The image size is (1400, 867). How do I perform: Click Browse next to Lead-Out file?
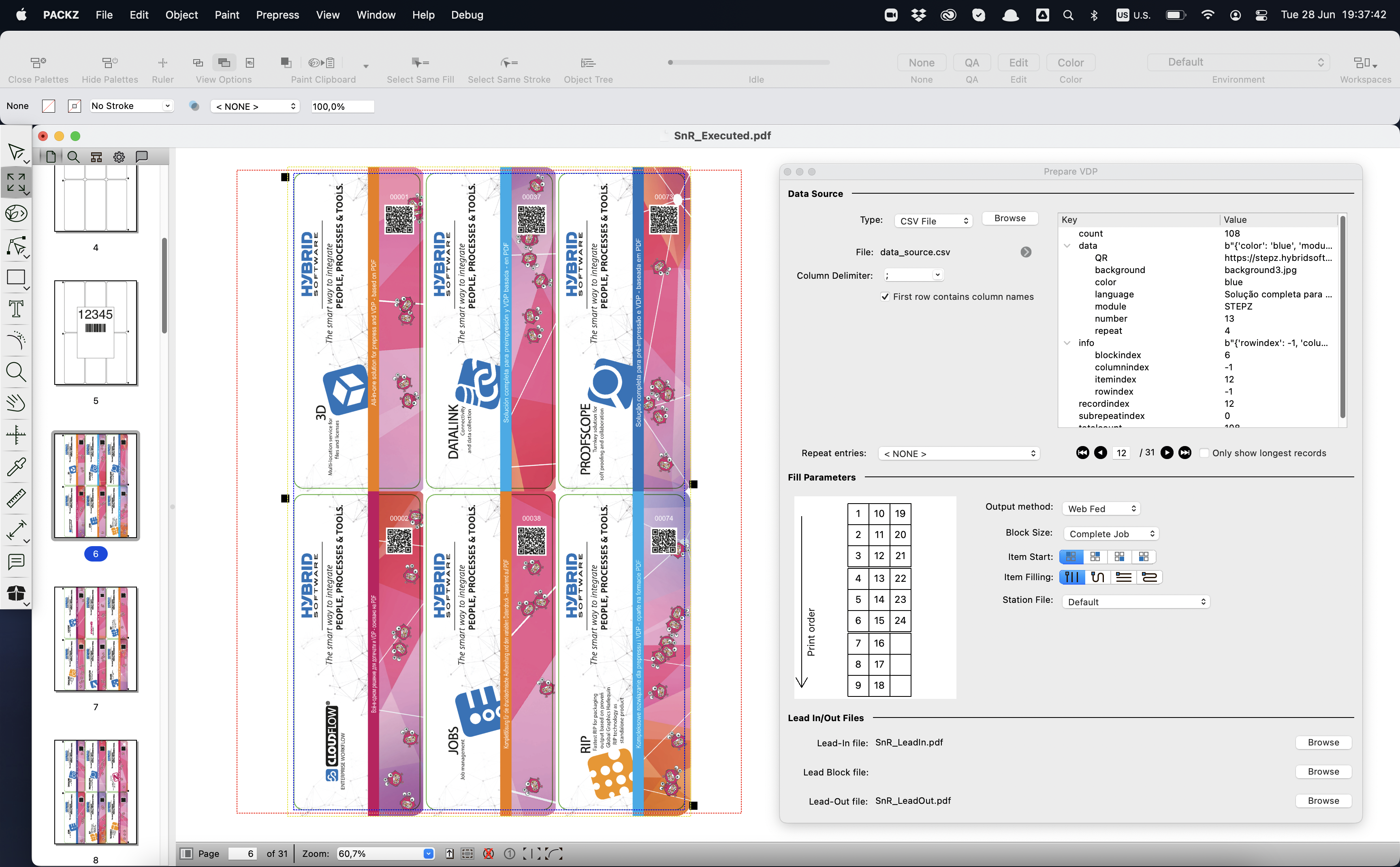pos(1323,801)
